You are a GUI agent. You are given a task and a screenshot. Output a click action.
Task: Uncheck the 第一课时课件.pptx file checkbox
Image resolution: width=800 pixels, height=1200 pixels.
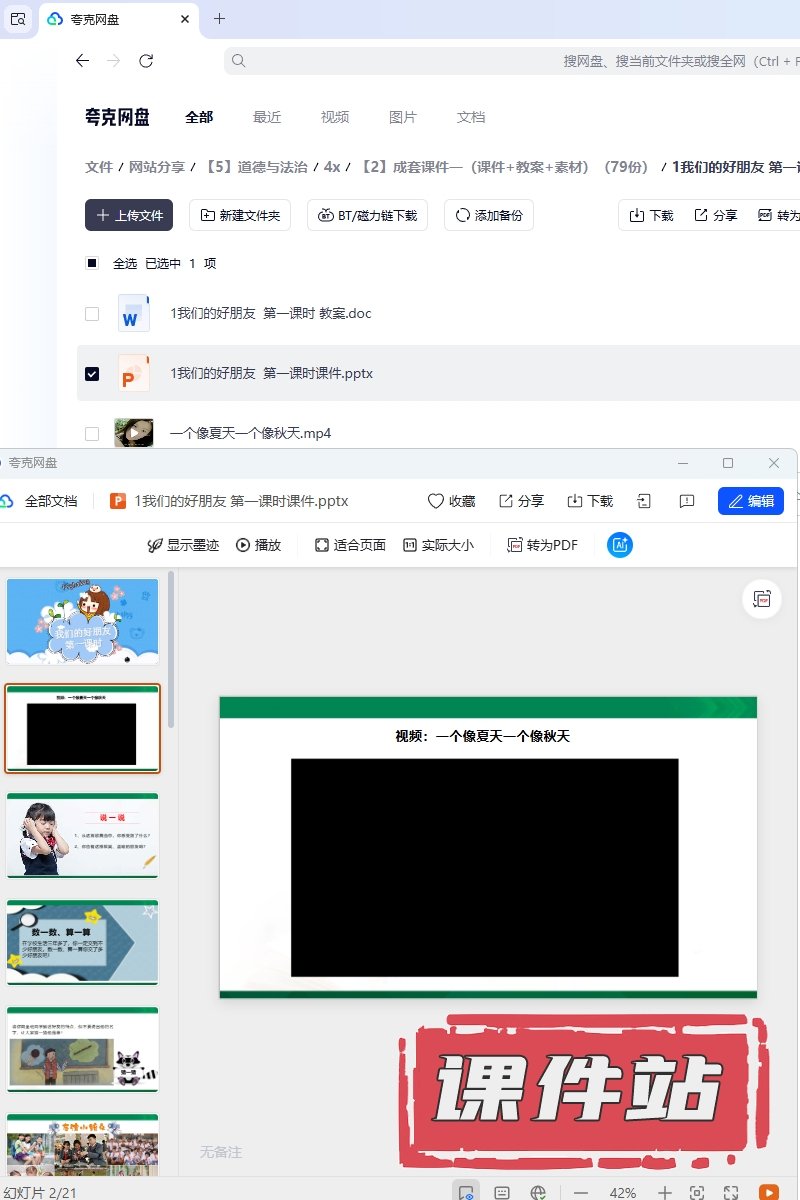point(92,373)
